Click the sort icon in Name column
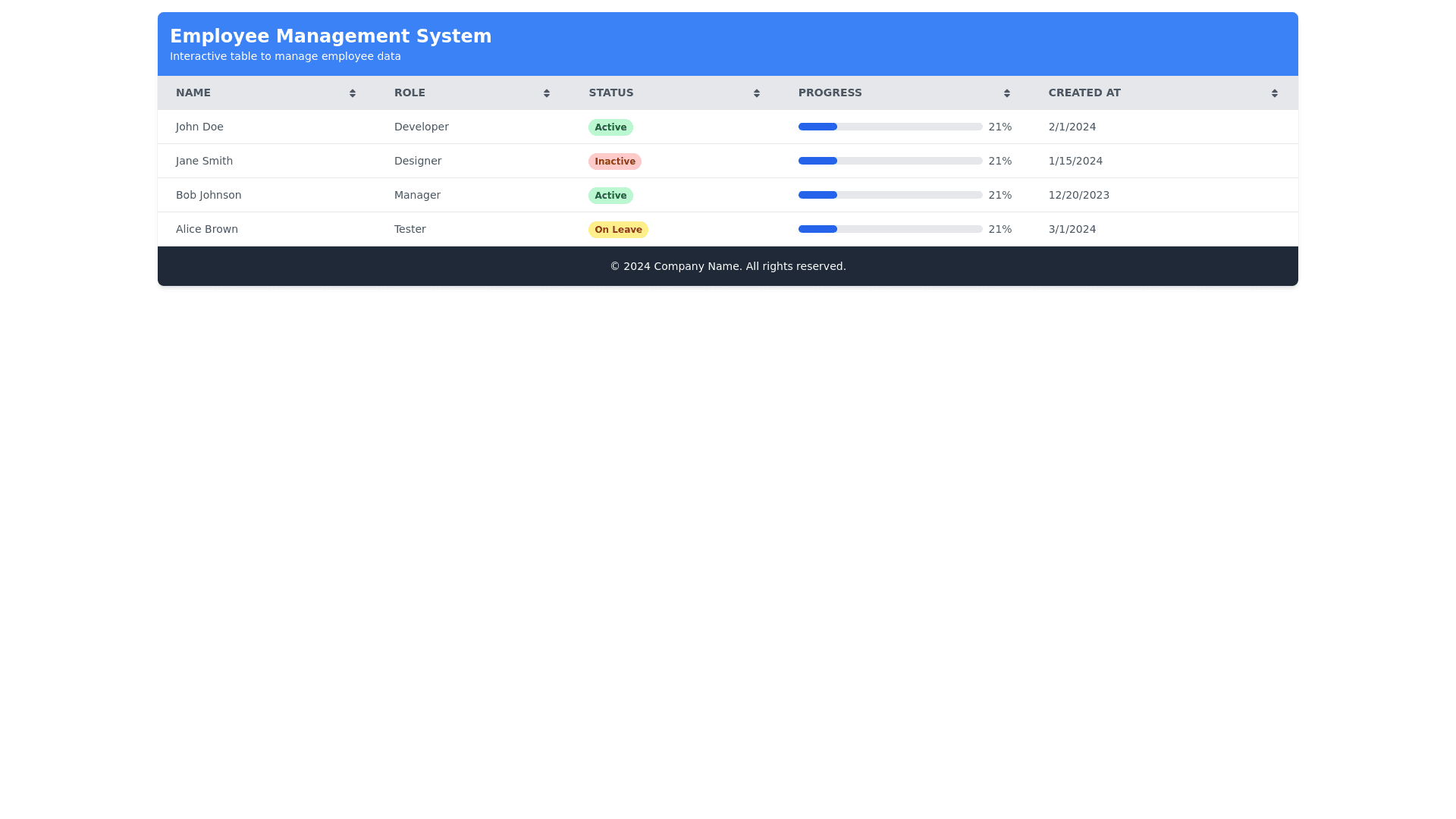 tap(353, 93)
